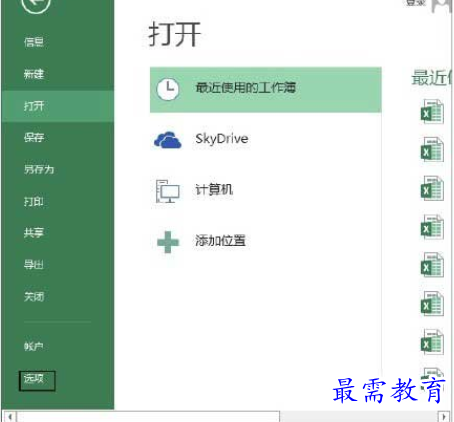454x422 pixels.
Task: Click the SkyDrive cloud icon
Action: [x=168, y=140]
